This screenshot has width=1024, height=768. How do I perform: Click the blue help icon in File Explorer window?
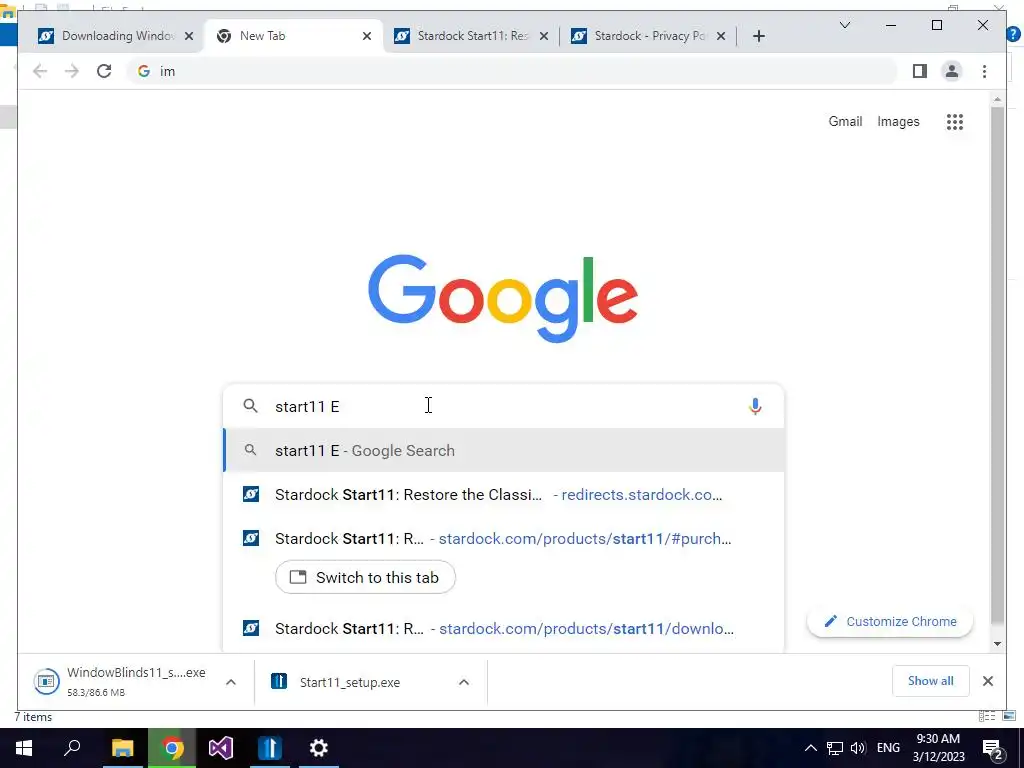tap(1015, 34)
